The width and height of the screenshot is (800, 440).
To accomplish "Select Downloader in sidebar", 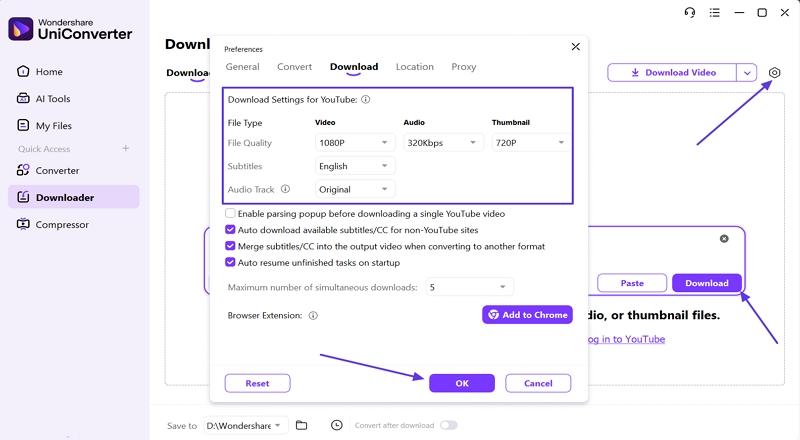I will [73, 197].
